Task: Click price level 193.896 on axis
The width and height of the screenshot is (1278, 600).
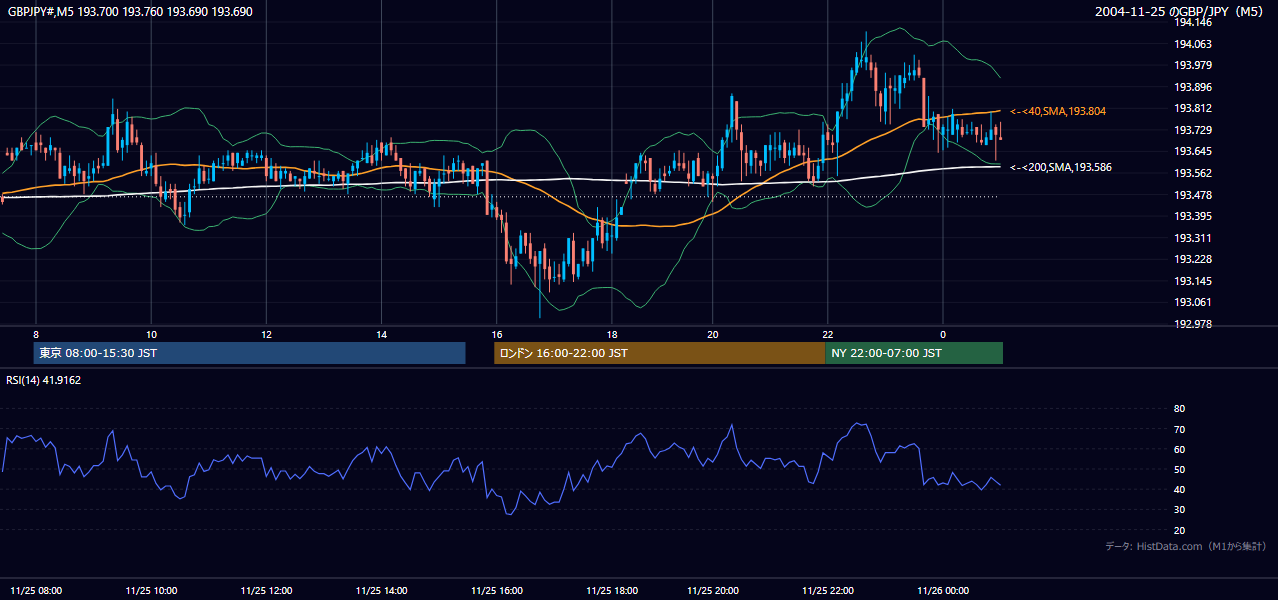Action: (x=1192, y=87)
